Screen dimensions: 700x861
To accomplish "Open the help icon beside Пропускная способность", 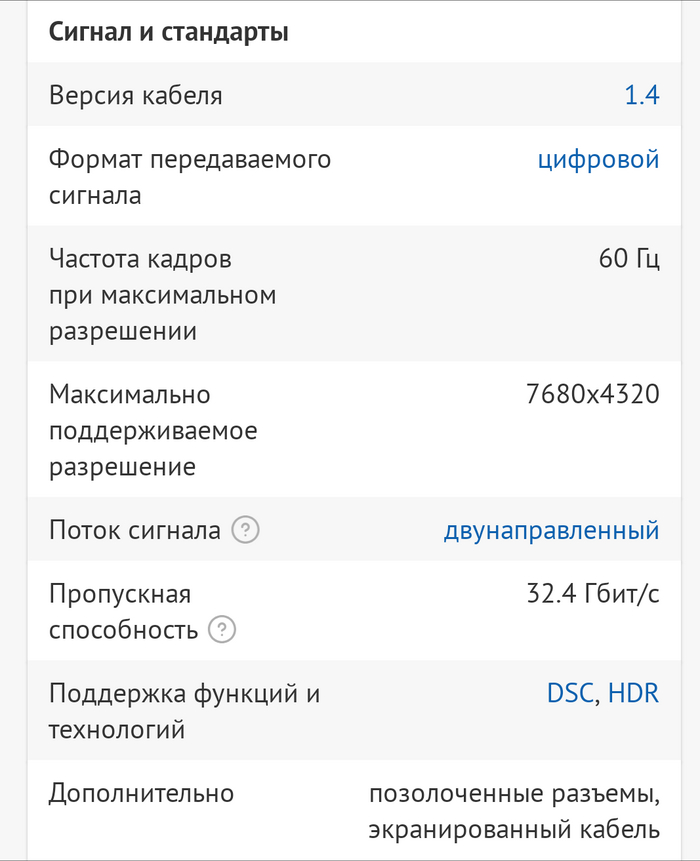I will 222,630.
